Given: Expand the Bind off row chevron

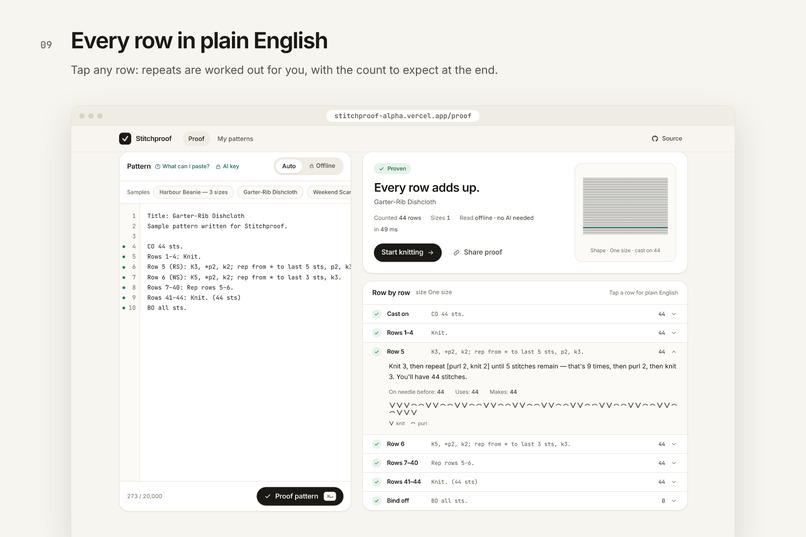Looking at the screenshot, I should tap(674, 501).
